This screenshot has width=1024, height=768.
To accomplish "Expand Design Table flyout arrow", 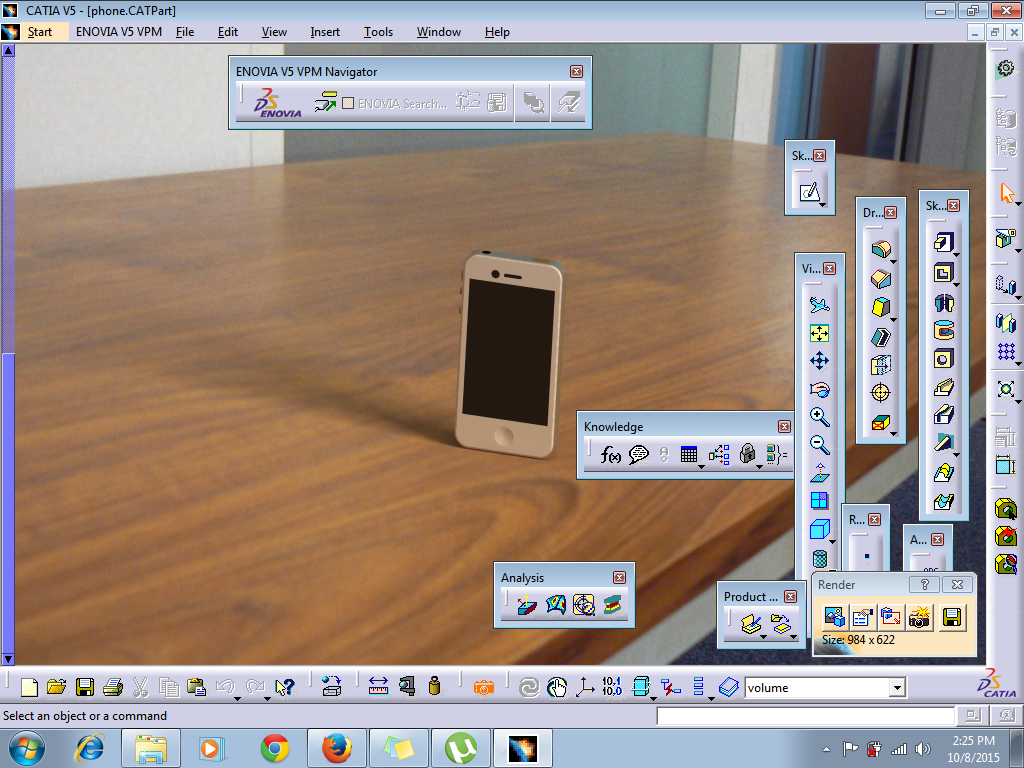I will [701, 467].
